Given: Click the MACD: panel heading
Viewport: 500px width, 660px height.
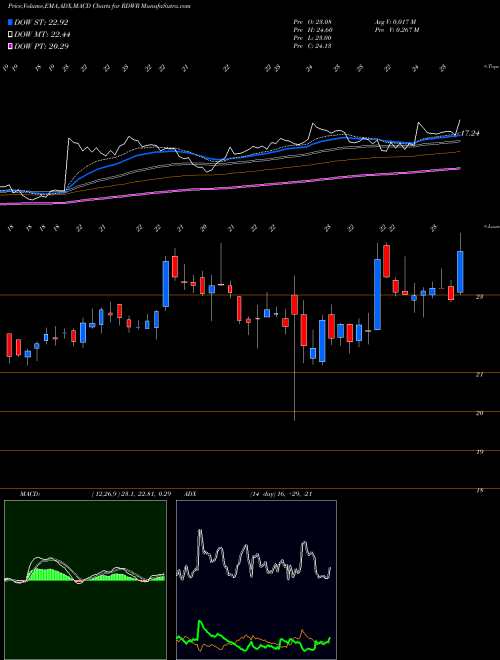Looking at the screenshot, I should (29, 494).
